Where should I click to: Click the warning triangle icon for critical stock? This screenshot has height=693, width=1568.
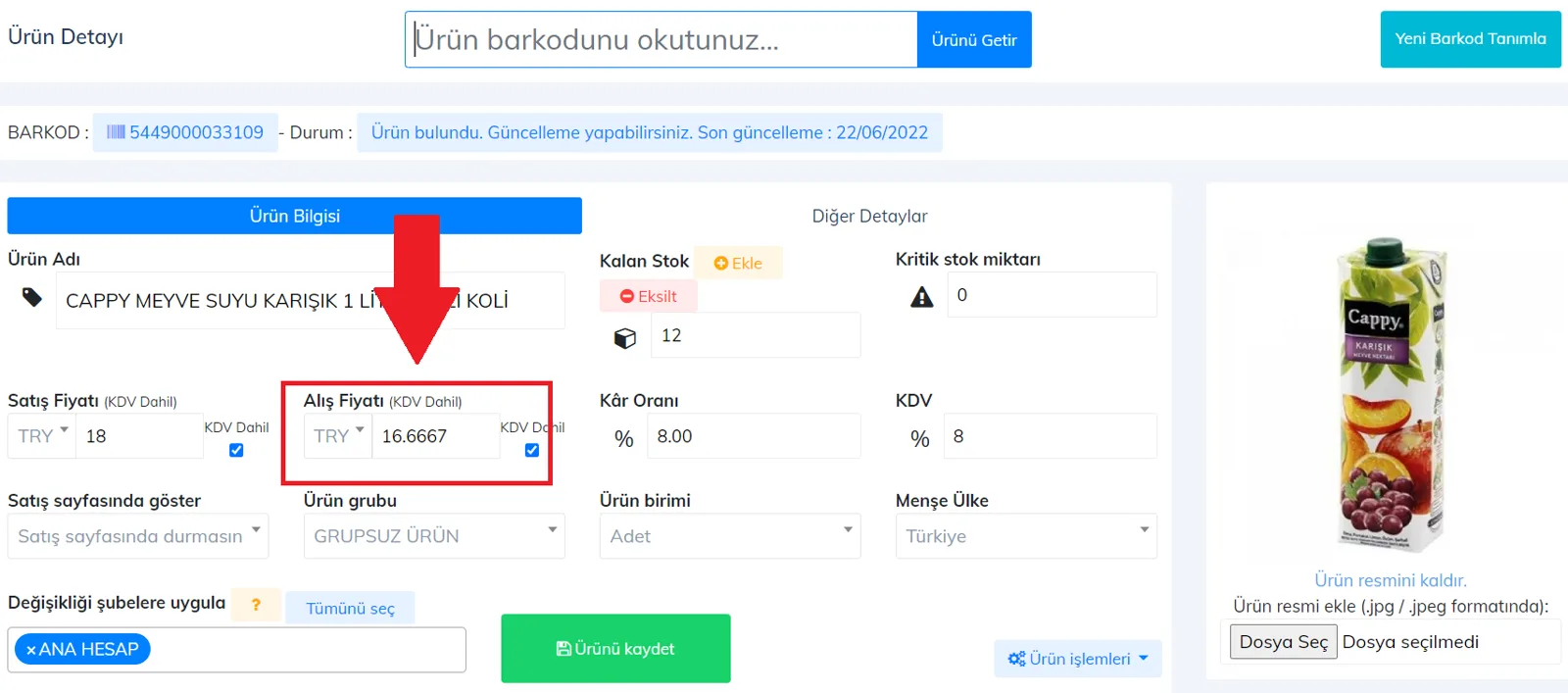922,297
